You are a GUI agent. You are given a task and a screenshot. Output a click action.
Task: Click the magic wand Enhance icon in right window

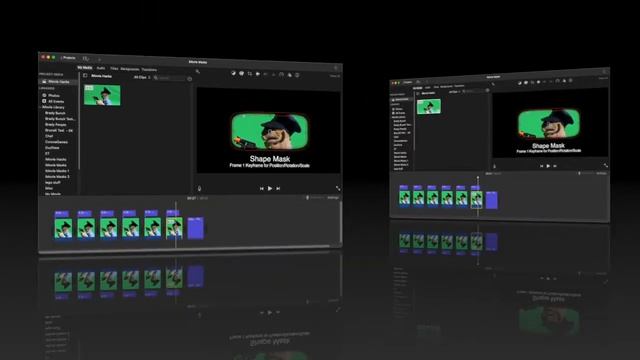[493, 84]
